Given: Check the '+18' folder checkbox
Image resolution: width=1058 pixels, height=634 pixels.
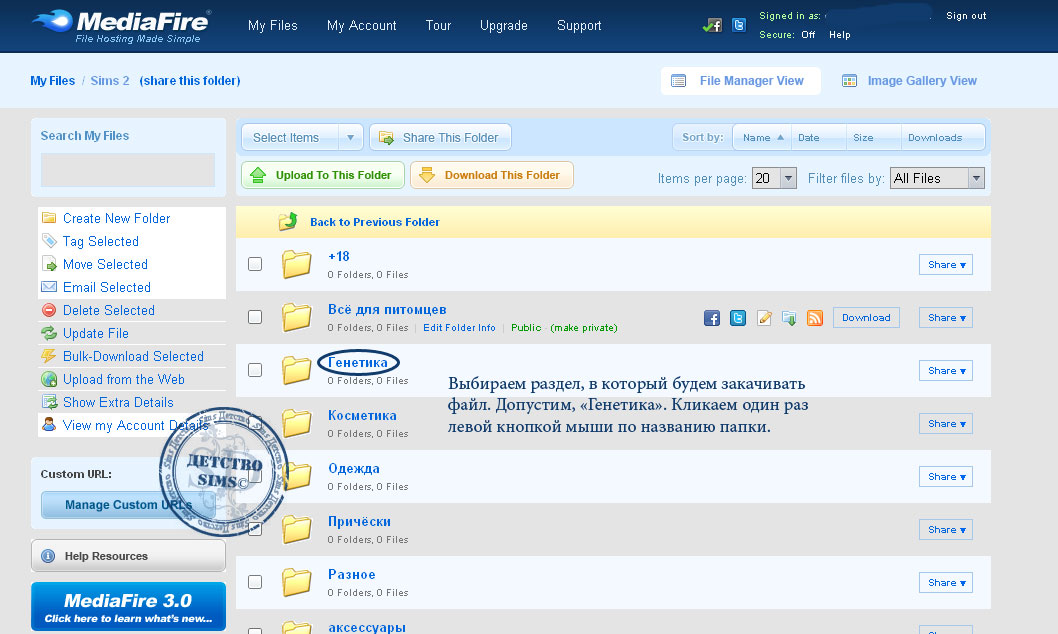Looking at the screenshot, I should 255,264.
